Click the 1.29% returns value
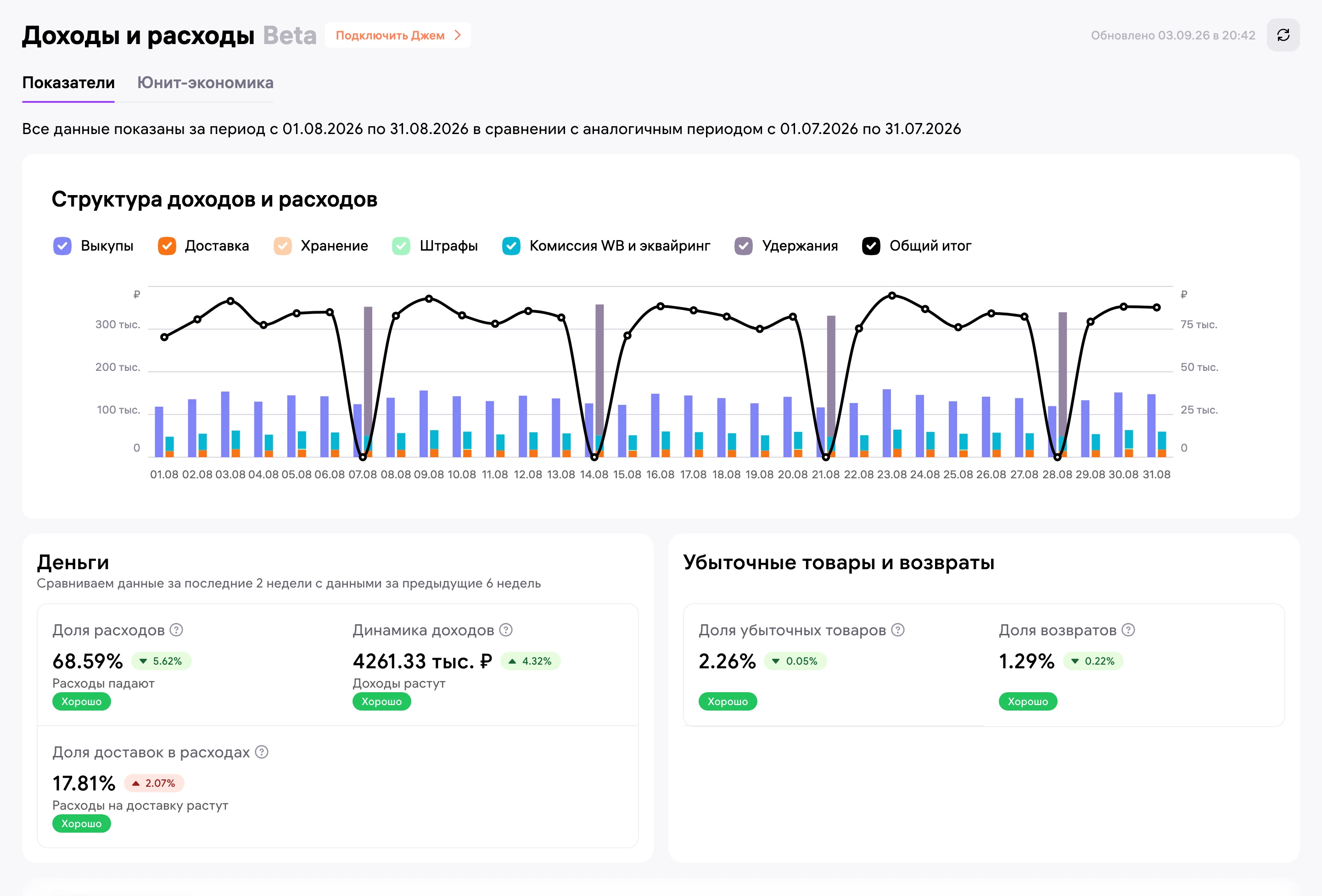 pyautogui.click(x=1027, y=661)
